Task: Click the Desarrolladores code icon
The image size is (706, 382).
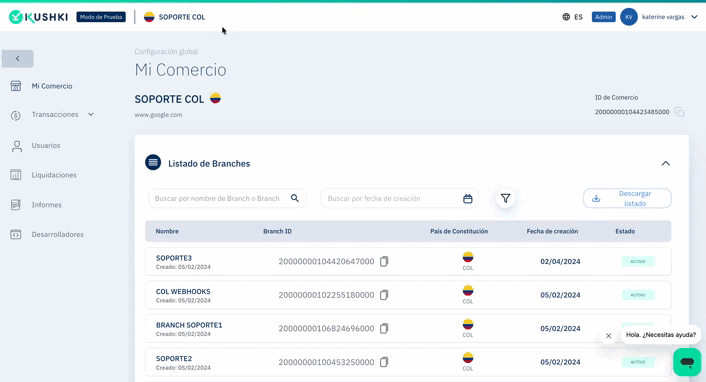Action: 16,234
